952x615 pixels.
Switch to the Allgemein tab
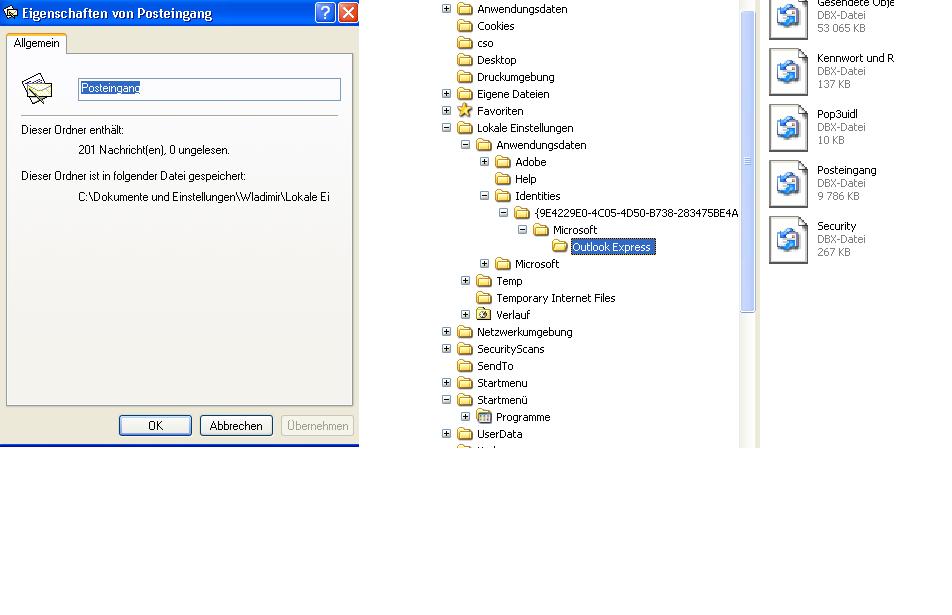[36, 43]
